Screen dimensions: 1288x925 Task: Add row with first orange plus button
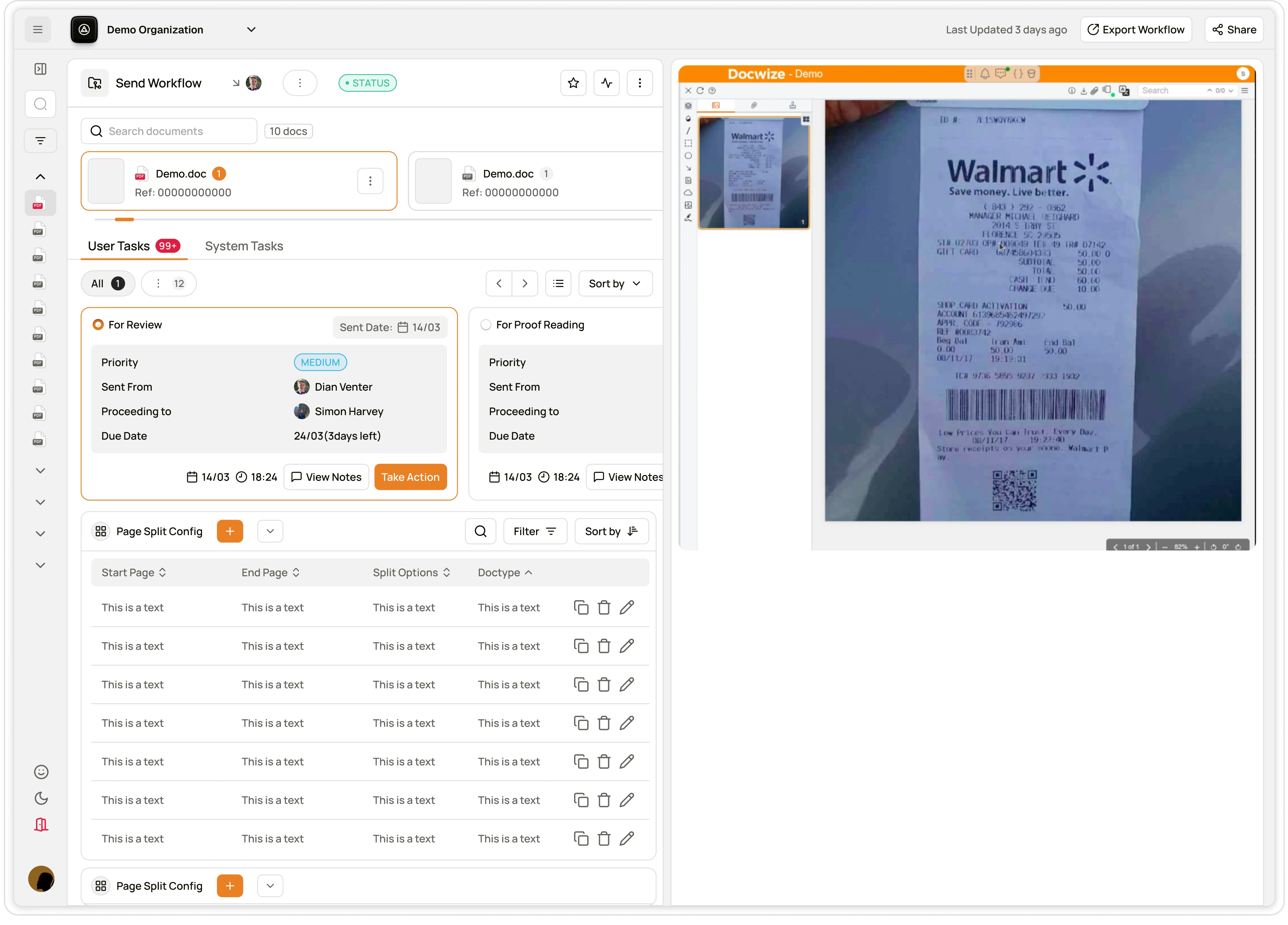[229, 531]
